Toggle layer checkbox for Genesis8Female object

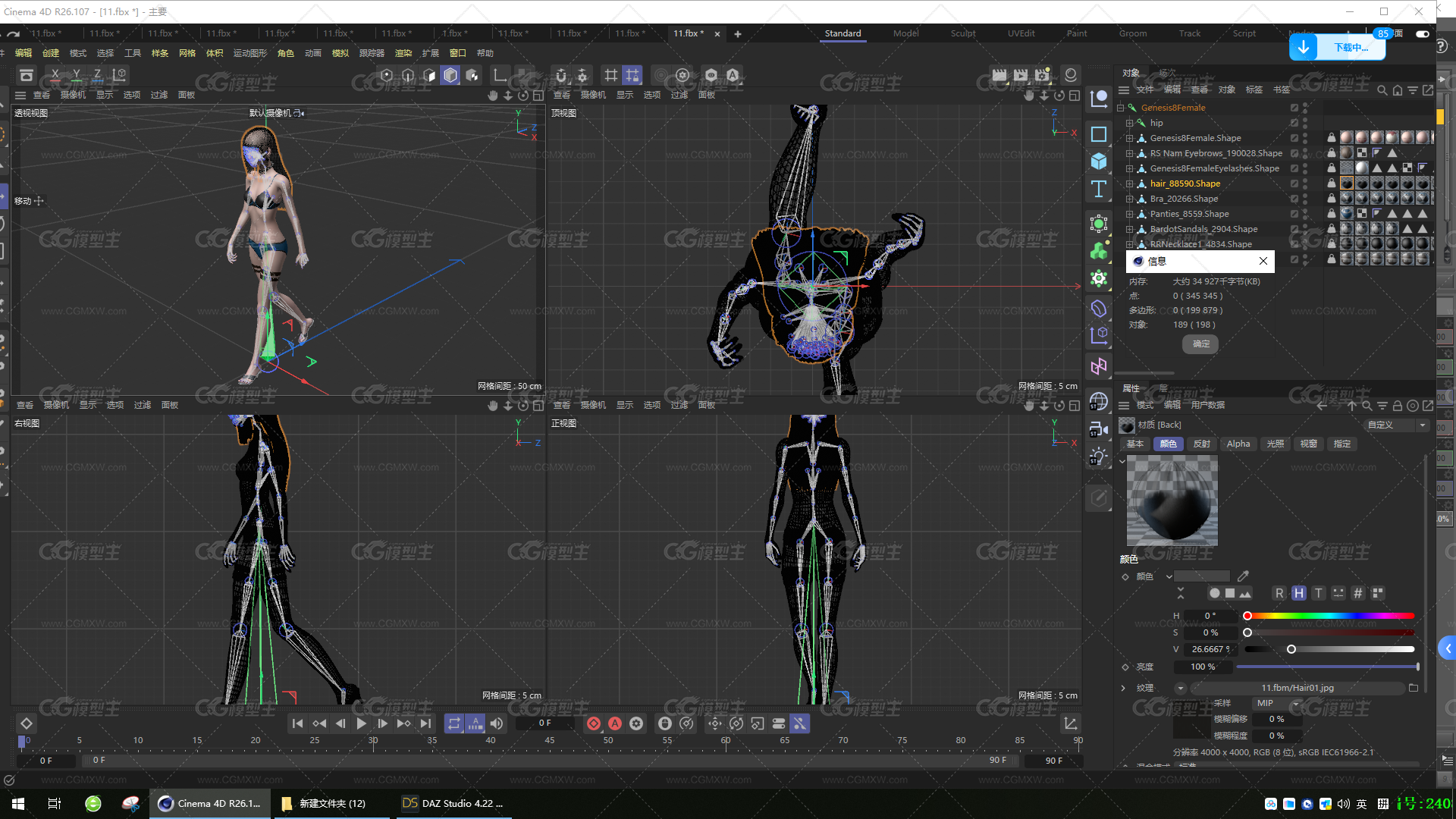(x=1294, y=108)
